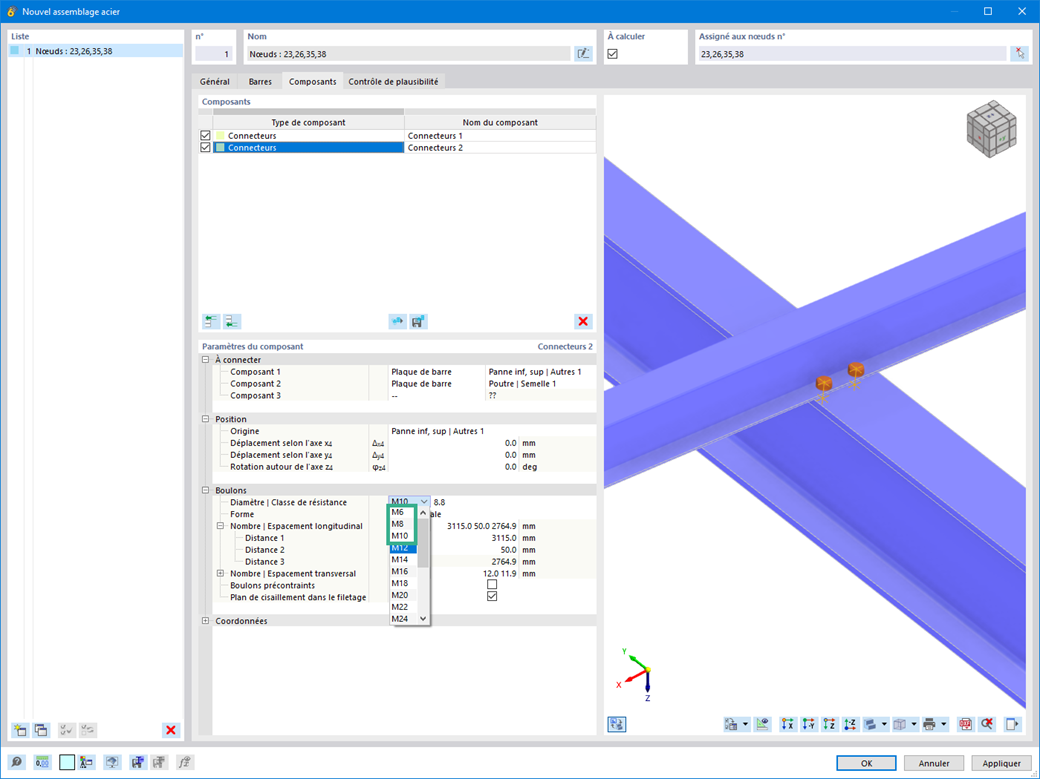Toggle checkbox for Connecteurs 2 row

tap(206, 147)
